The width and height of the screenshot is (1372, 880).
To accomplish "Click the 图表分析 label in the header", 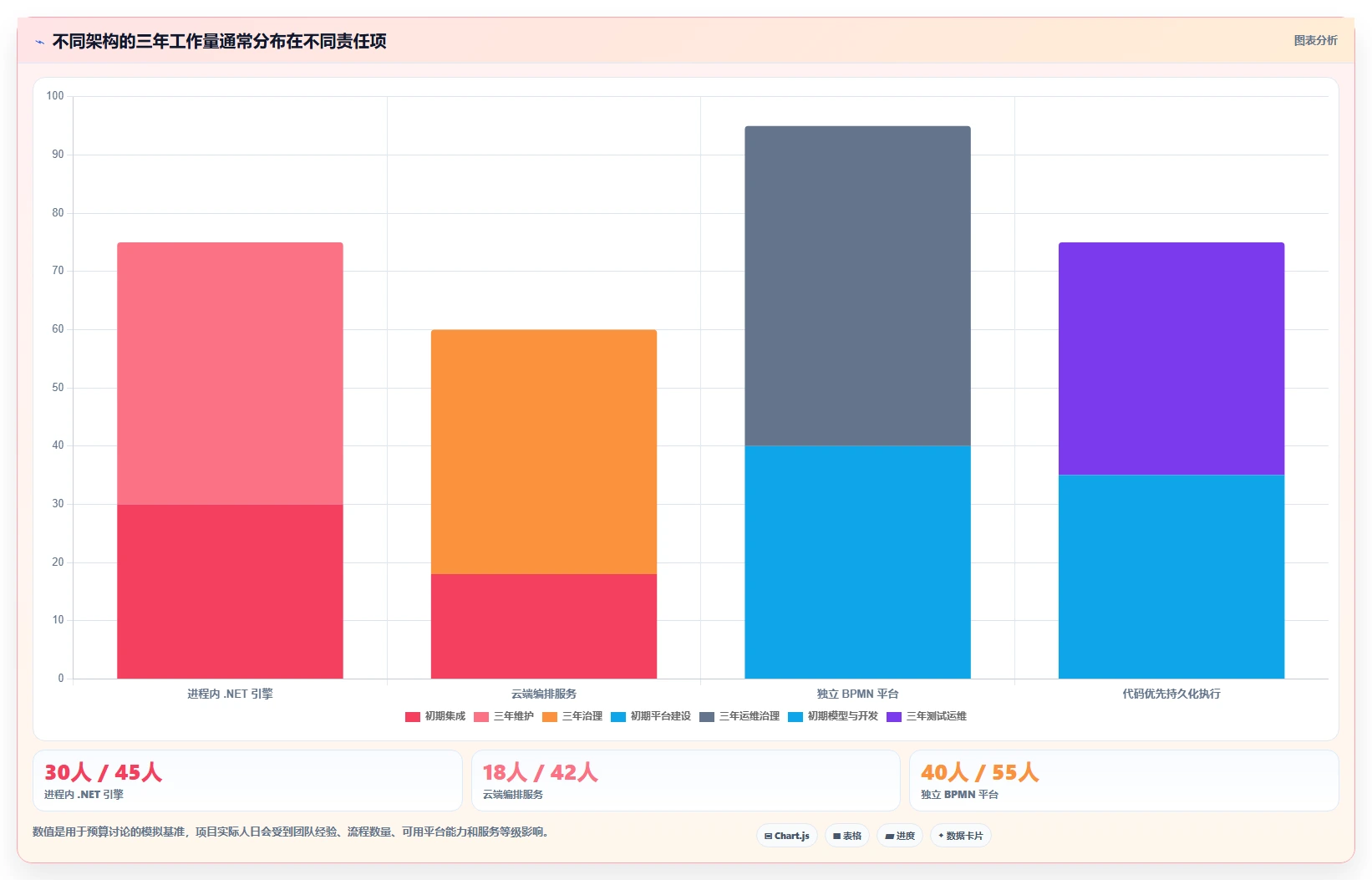I will (1315, 40).
